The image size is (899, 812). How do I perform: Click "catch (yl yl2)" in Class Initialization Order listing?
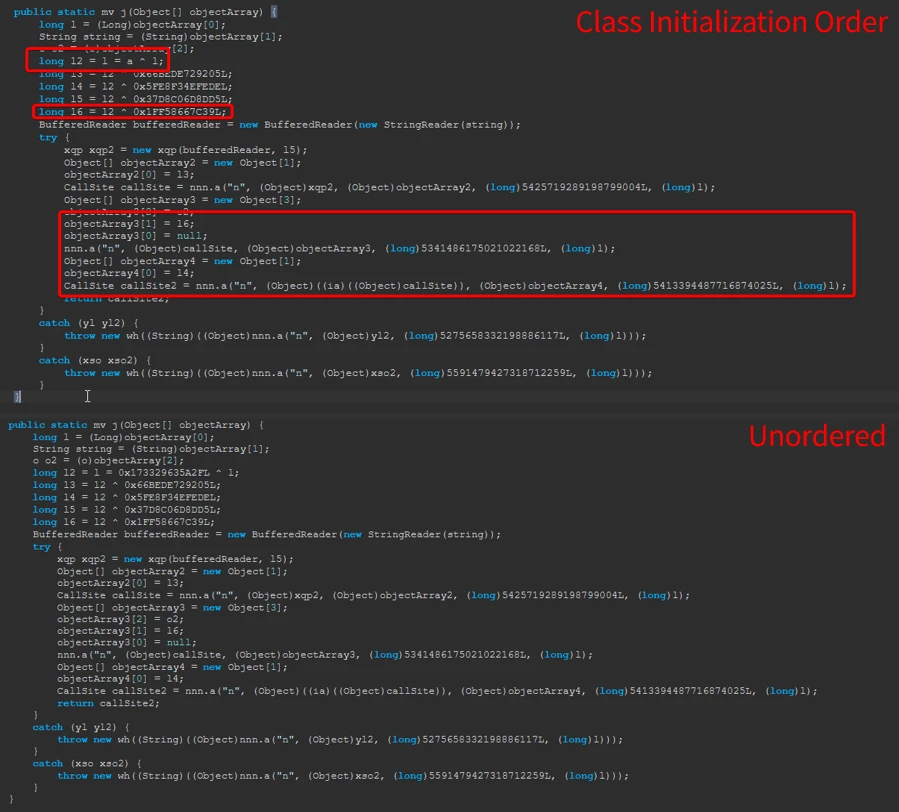[88, 323]
